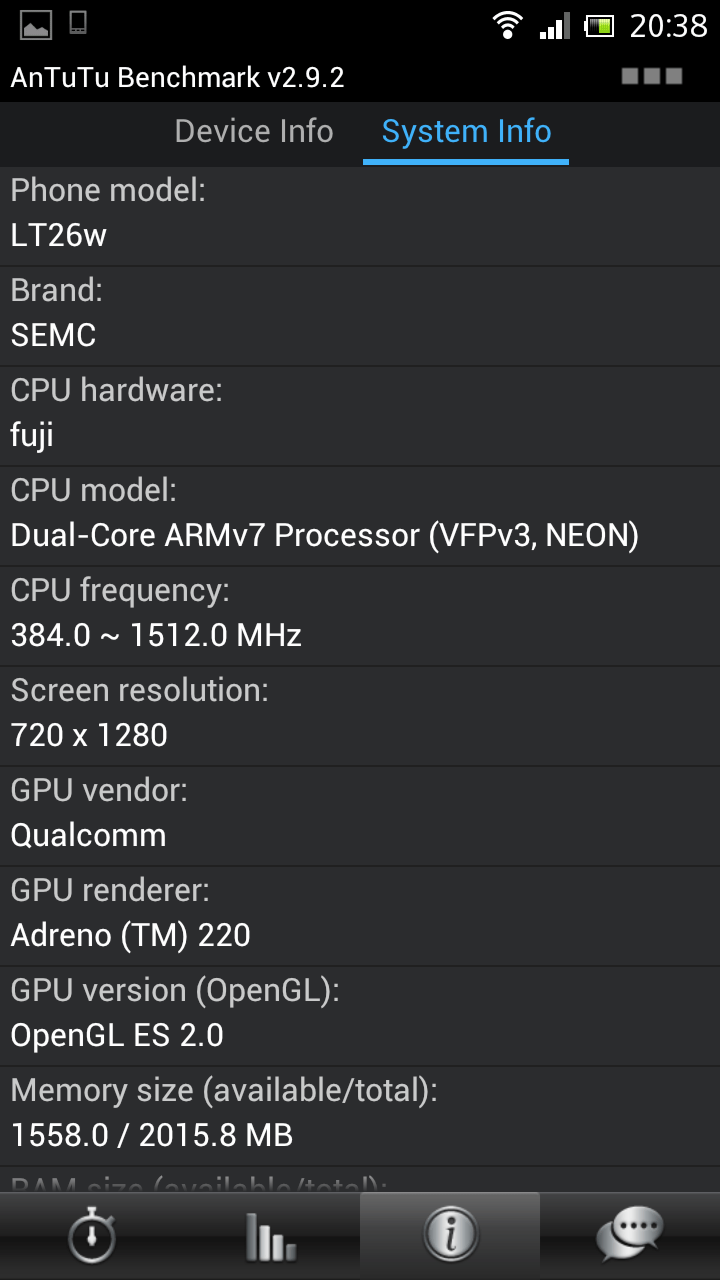
Task: Open the bar chart ranking tab
Action: click(270, 1236)
